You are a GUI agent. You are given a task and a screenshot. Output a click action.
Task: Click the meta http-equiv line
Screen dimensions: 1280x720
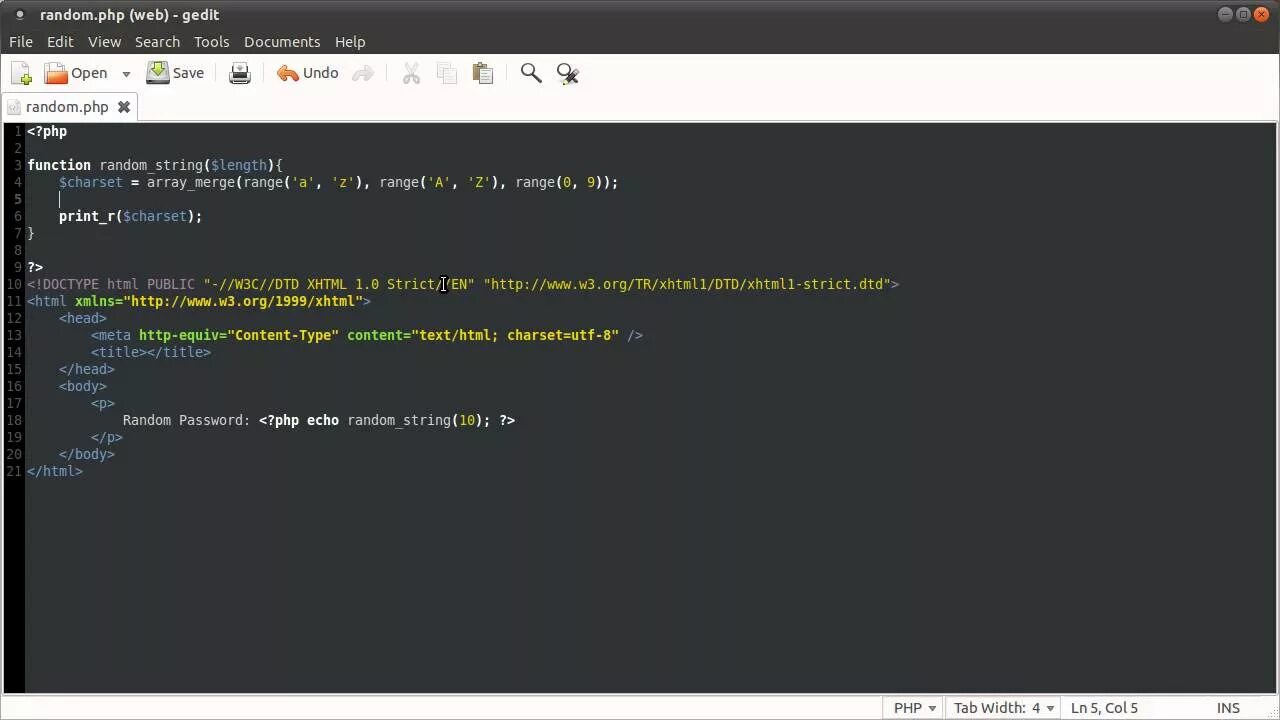367,335
